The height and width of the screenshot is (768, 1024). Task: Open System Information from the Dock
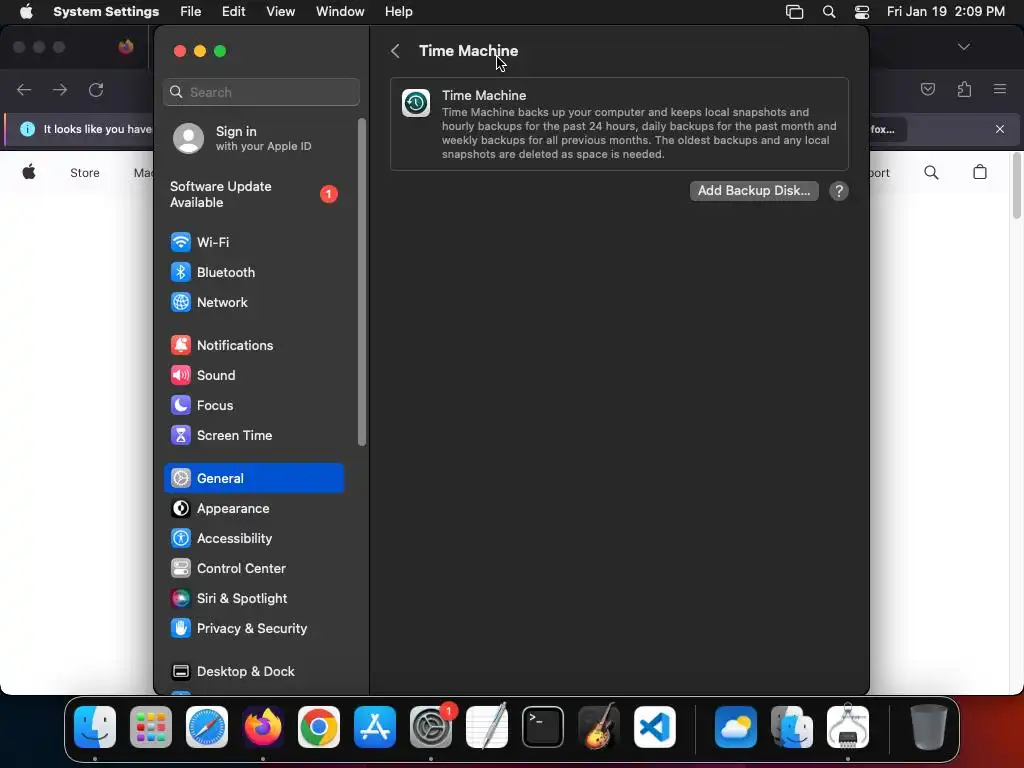point(848,726)
